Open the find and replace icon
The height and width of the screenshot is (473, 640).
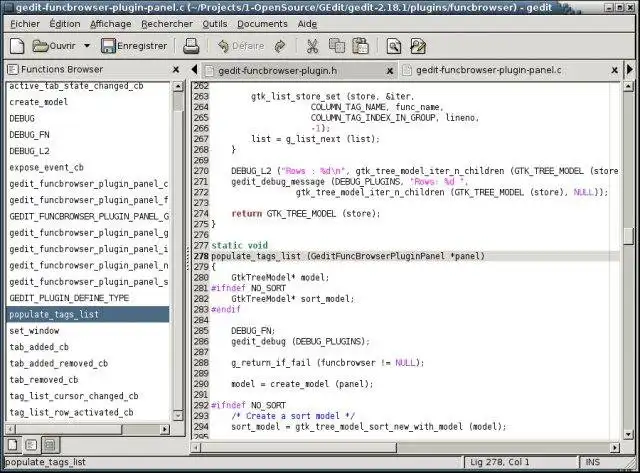click(418, 46)
